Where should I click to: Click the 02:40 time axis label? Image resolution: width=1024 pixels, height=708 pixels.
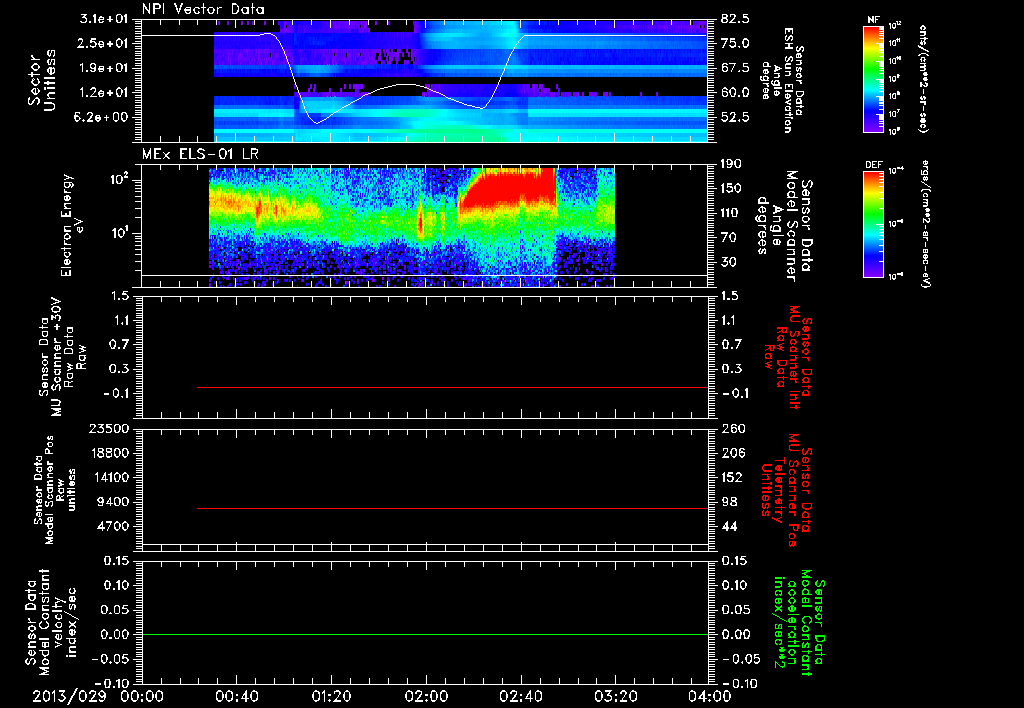click(x=520, y=696)
